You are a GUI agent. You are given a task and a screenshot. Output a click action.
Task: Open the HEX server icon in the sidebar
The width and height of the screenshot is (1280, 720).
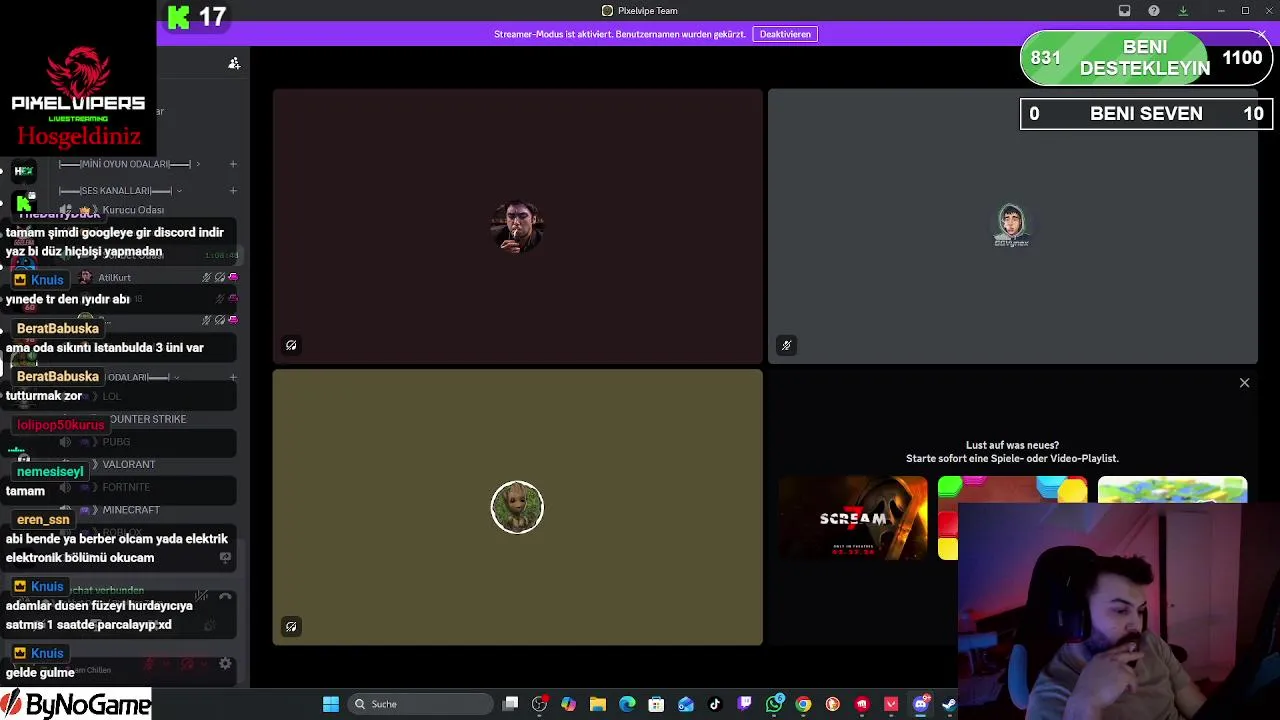[24, 171]
